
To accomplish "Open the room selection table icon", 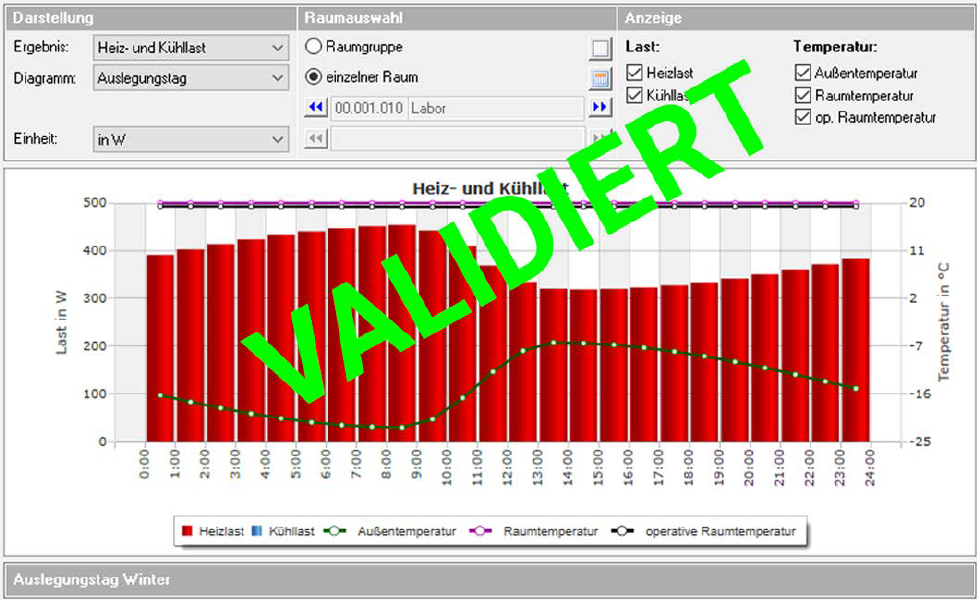I will click(x=600, y=79).
